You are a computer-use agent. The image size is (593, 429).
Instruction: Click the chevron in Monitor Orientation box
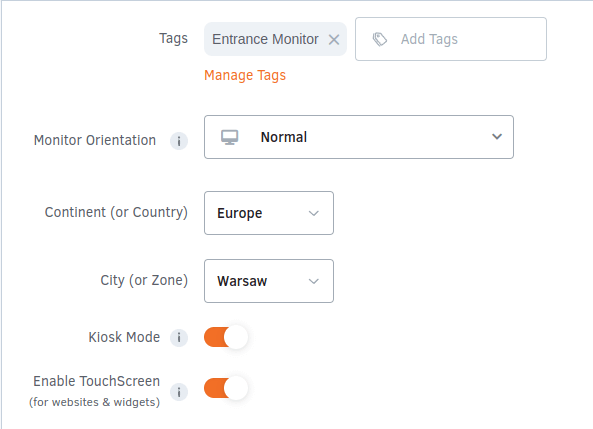(x=497, y=137)
